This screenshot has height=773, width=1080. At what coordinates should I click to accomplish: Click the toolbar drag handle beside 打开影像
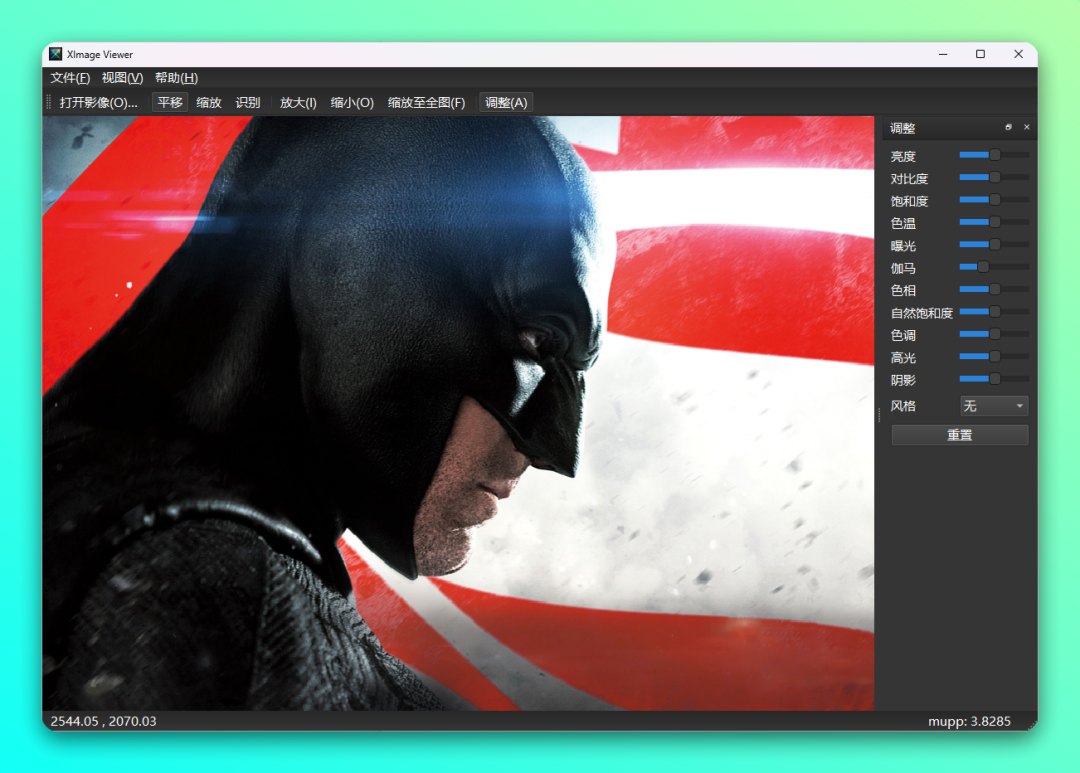click(48, 103)
